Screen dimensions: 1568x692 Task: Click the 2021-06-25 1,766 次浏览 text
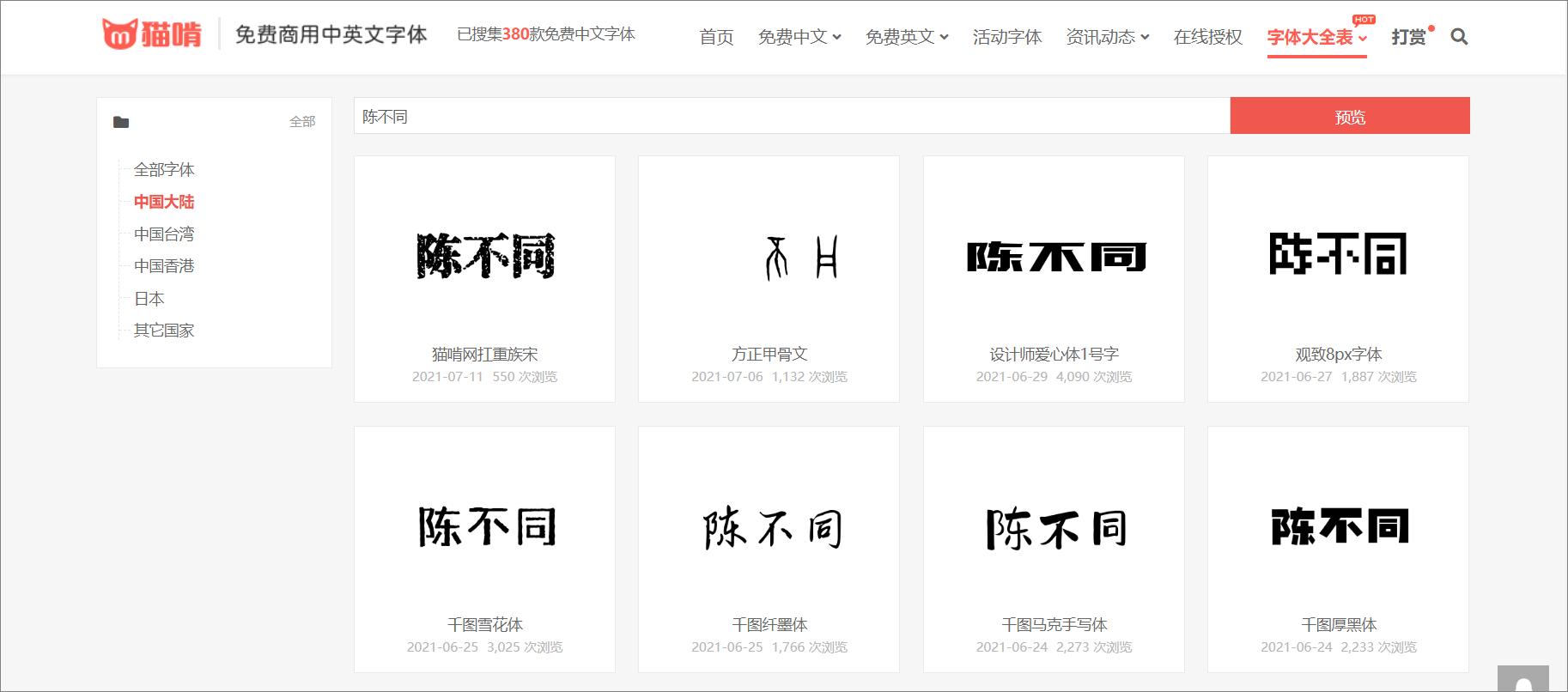click(769, 646)
